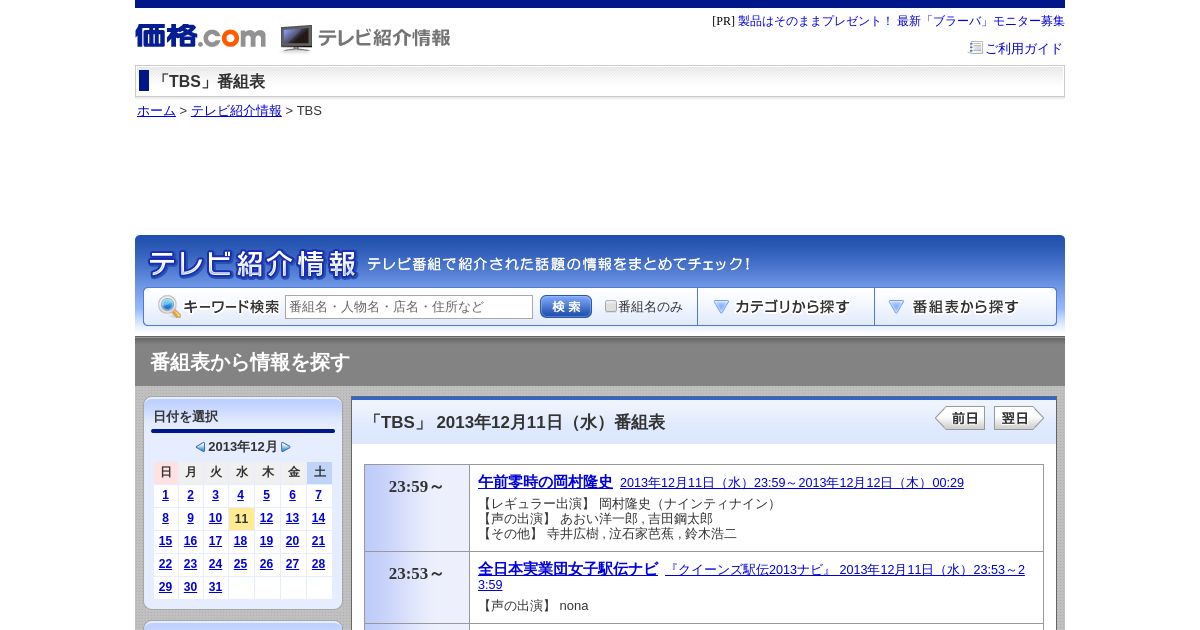Select December 28 in calendar

point(318,564)
